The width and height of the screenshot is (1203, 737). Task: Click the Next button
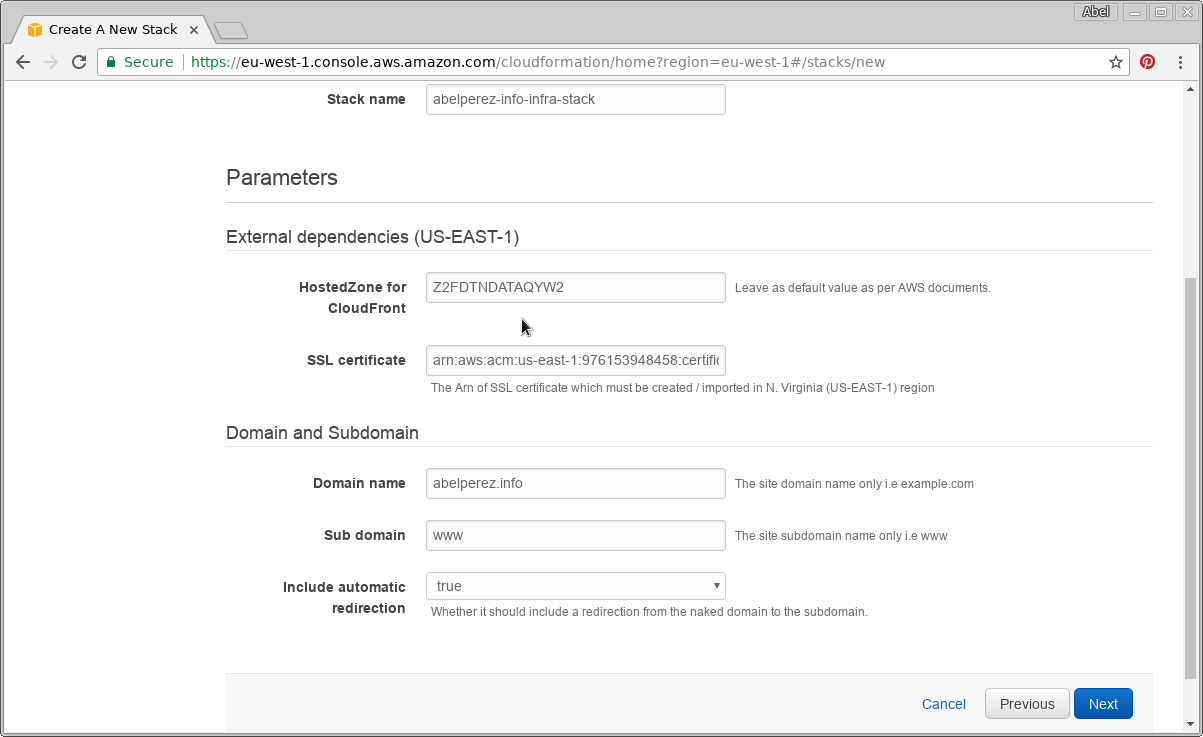click(x=1103, y=704)
